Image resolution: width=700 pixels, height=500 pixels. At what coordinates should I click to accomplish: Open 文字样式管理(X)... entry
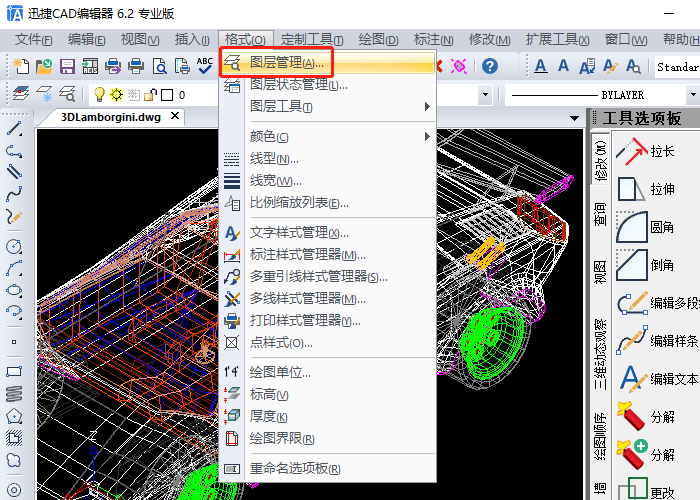click(329, 233)
